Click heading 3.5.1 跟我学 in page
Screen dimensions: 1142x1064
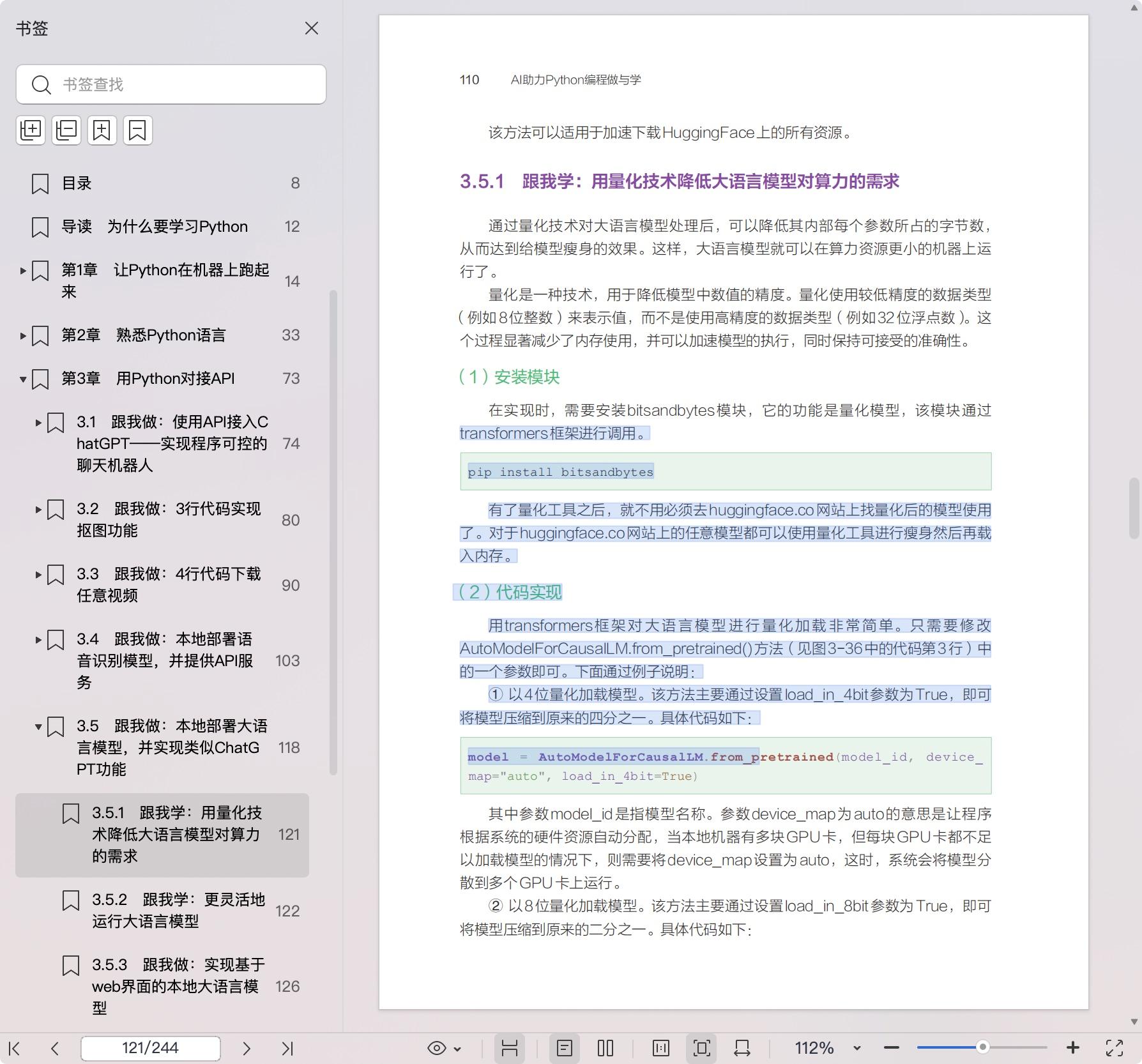pos(679,181)
